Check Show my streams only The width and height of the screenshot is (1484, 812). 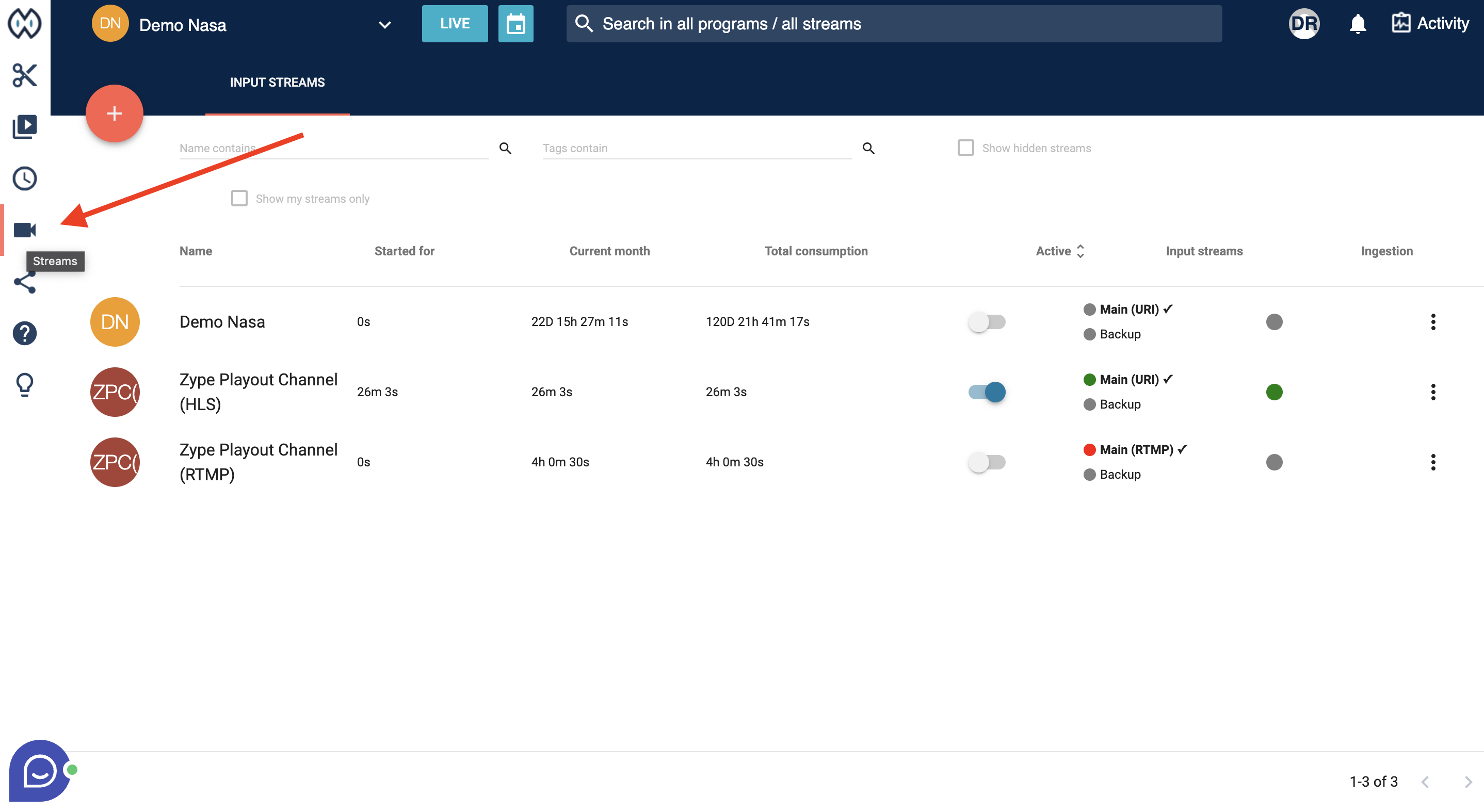[239, 198]
